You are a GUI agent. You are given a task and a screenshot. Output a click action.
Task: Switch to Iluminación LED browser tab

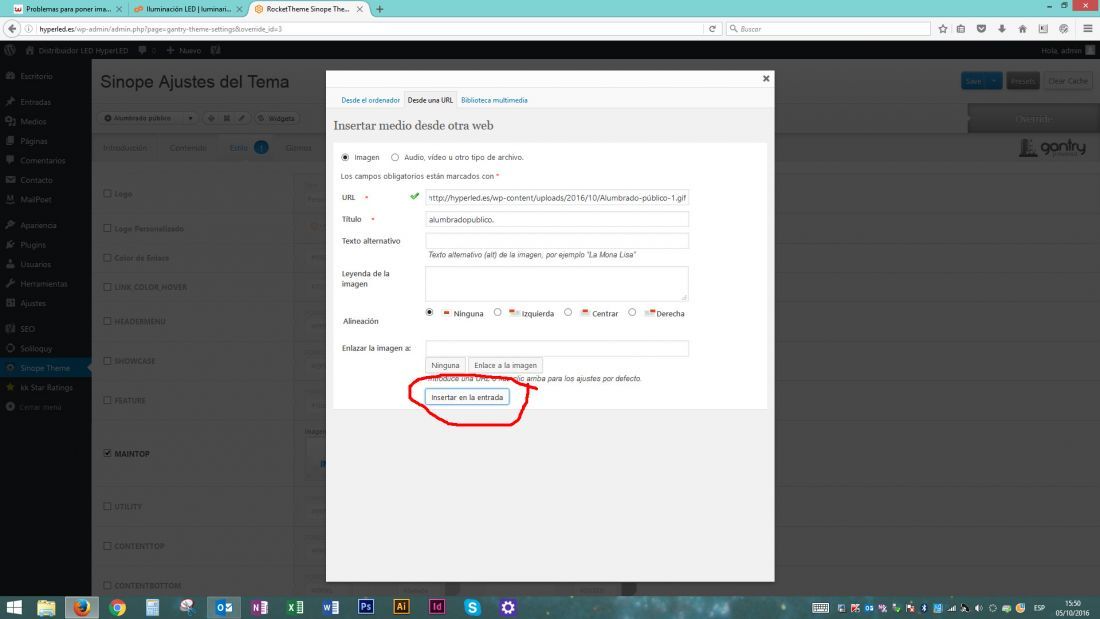pos(188,9)
